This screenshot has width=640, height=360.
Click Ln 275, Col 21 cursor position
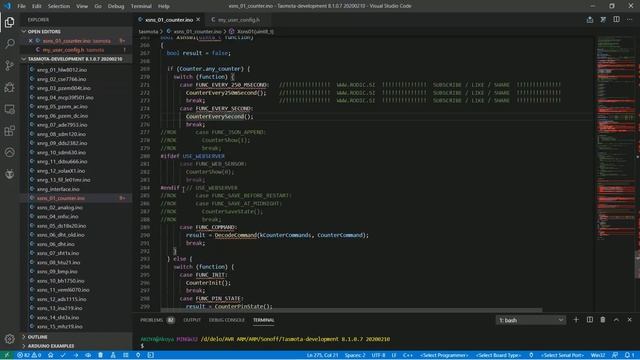coord(322,355)
